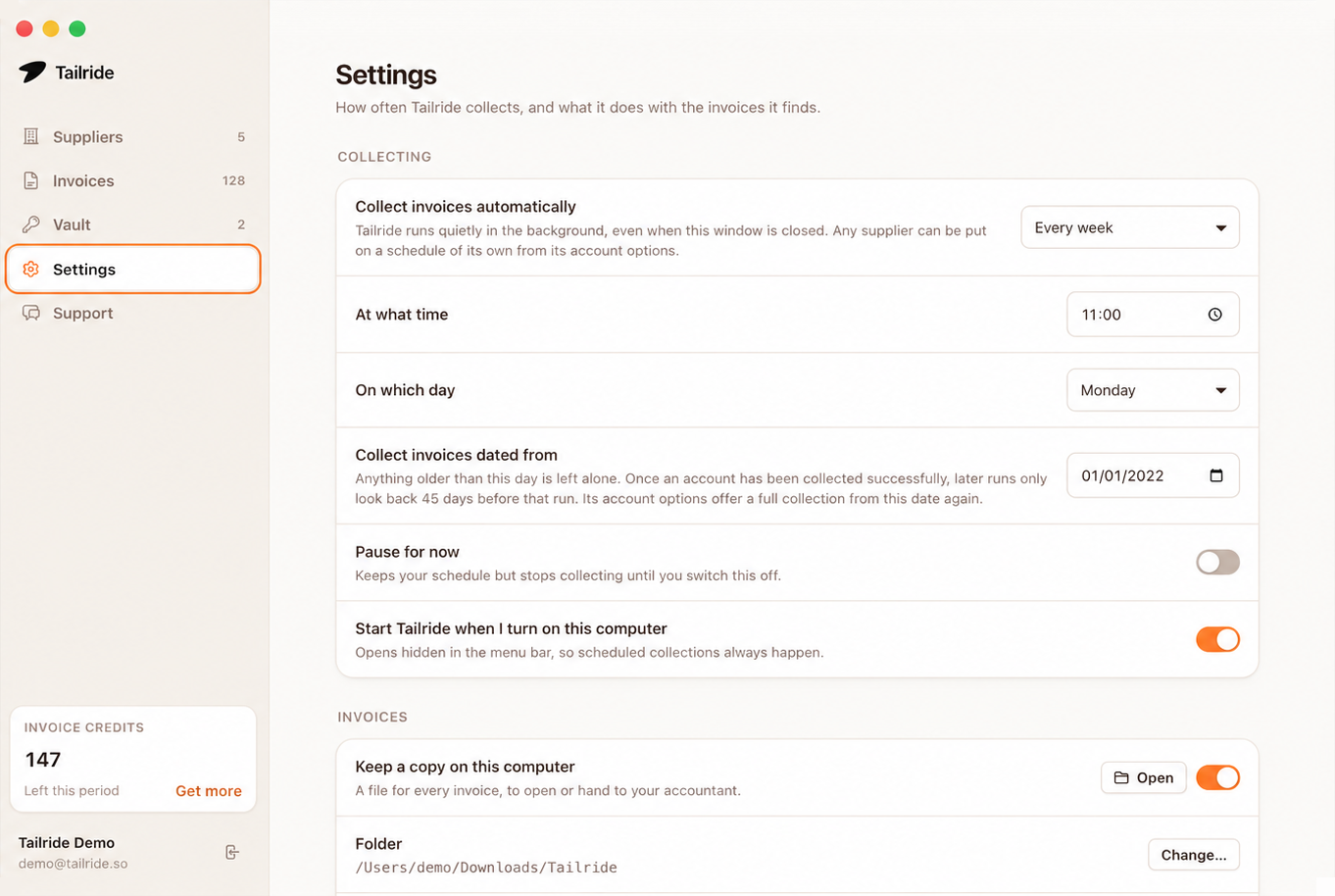Click the Invoices count 128
The width and height of the screenshot is (1335, 896).
[233, 180]
